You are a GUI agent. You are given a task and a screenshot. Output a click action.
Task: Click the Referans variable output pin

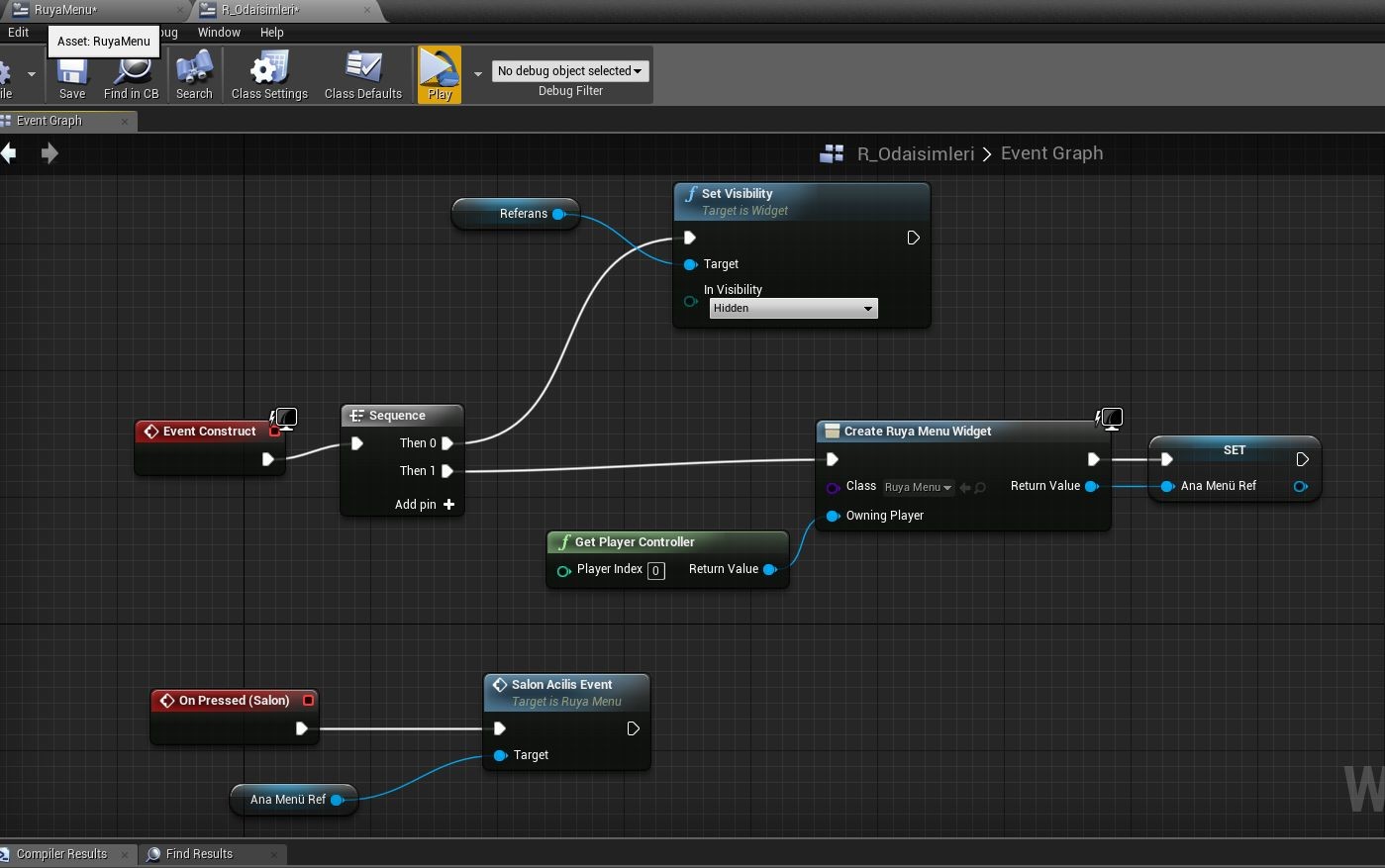point(558,214)
